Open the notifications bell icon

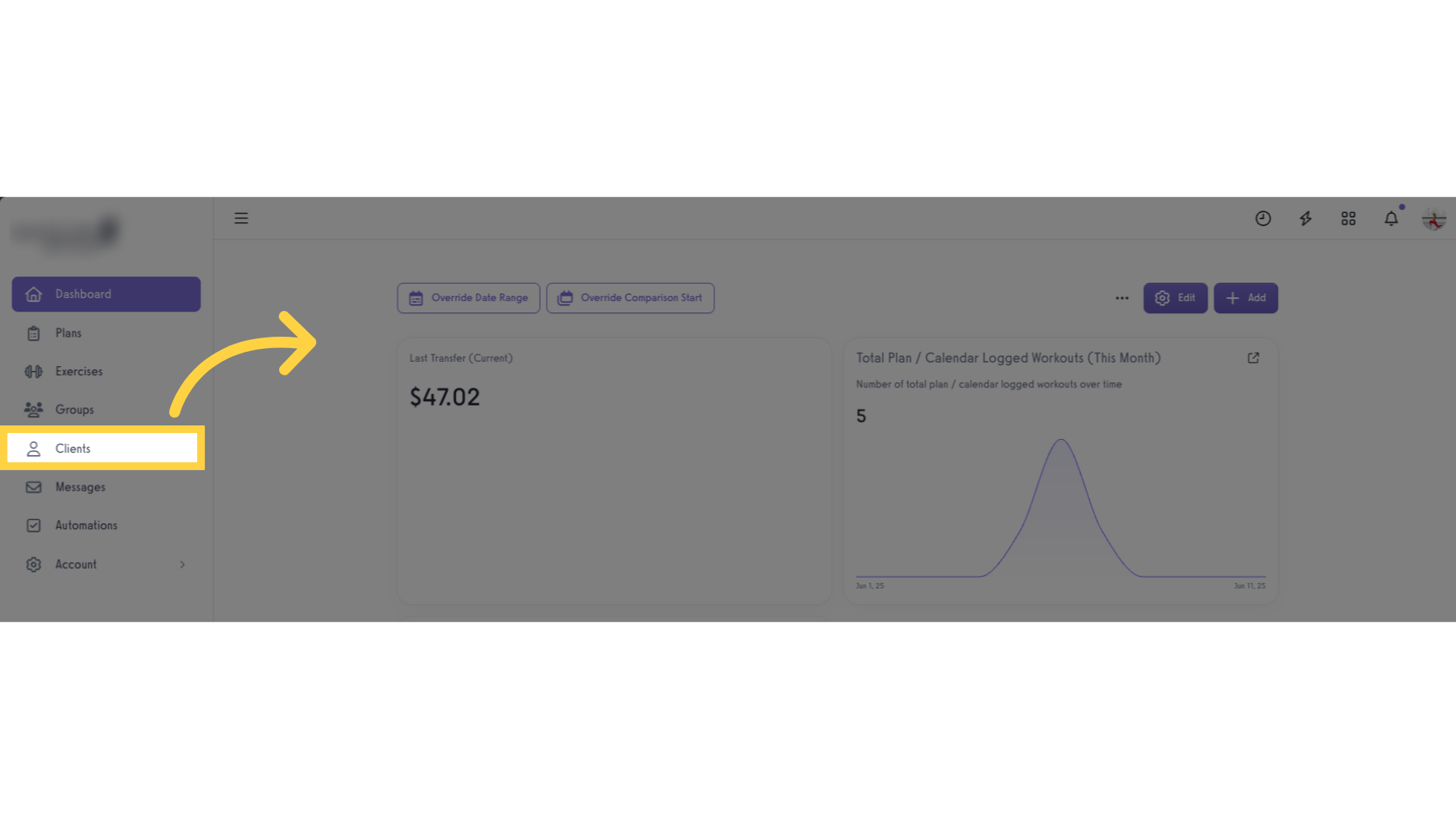(x=1391, y=218)
